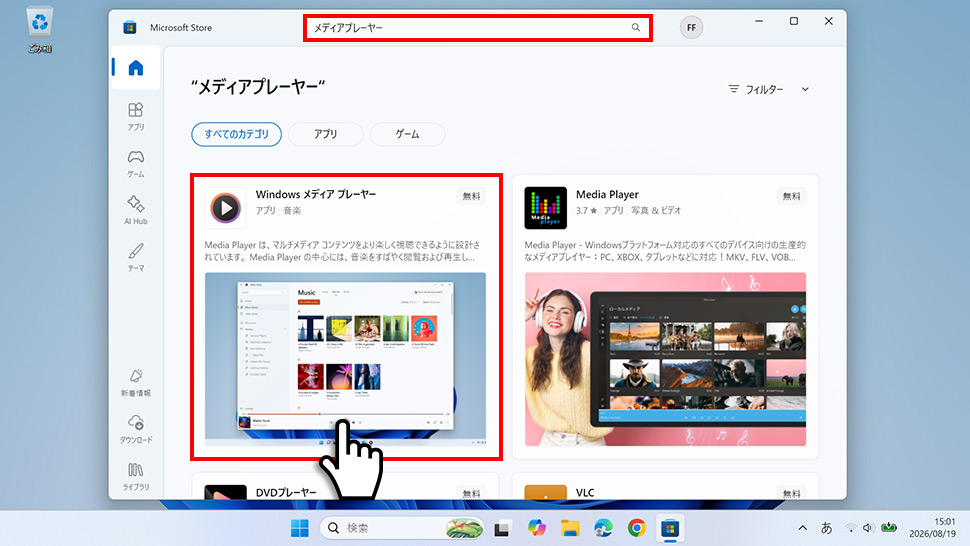Screen dimensions: 970x546
Task: Launch Google Chrome from the taskbar
Action: tap(637, 528)
